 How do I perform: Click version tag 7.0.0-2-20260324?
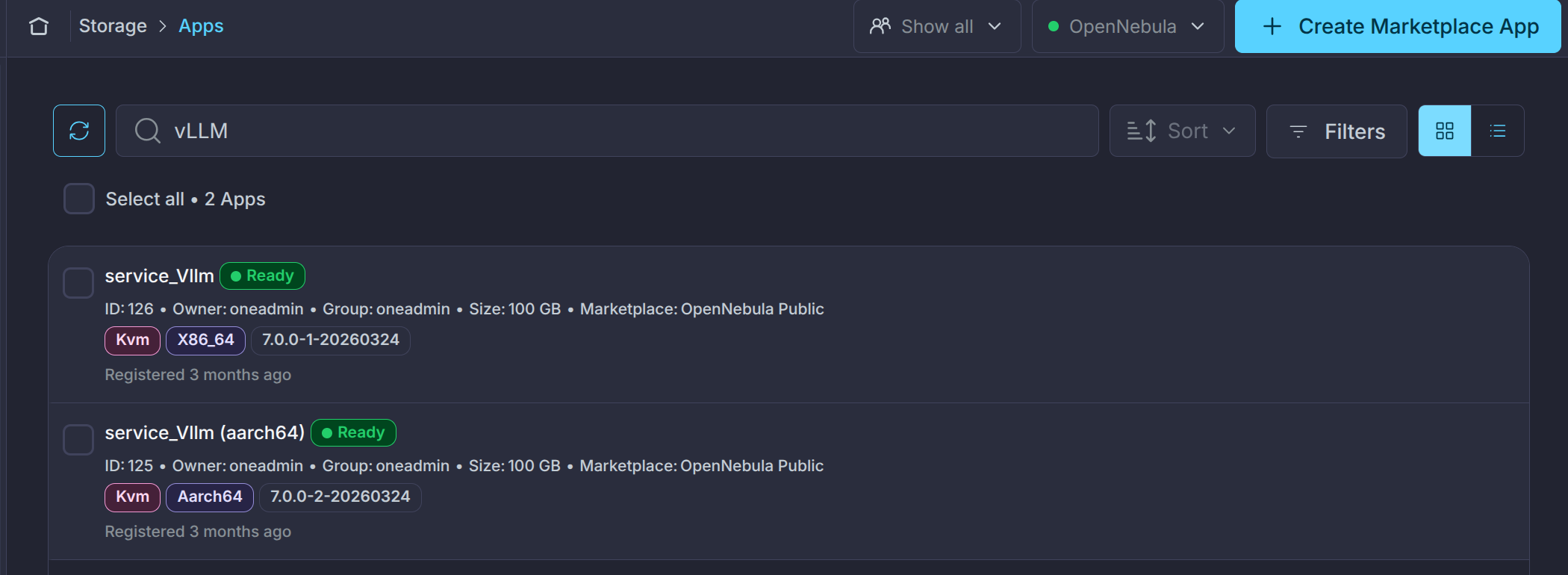[x=340, y=497]
